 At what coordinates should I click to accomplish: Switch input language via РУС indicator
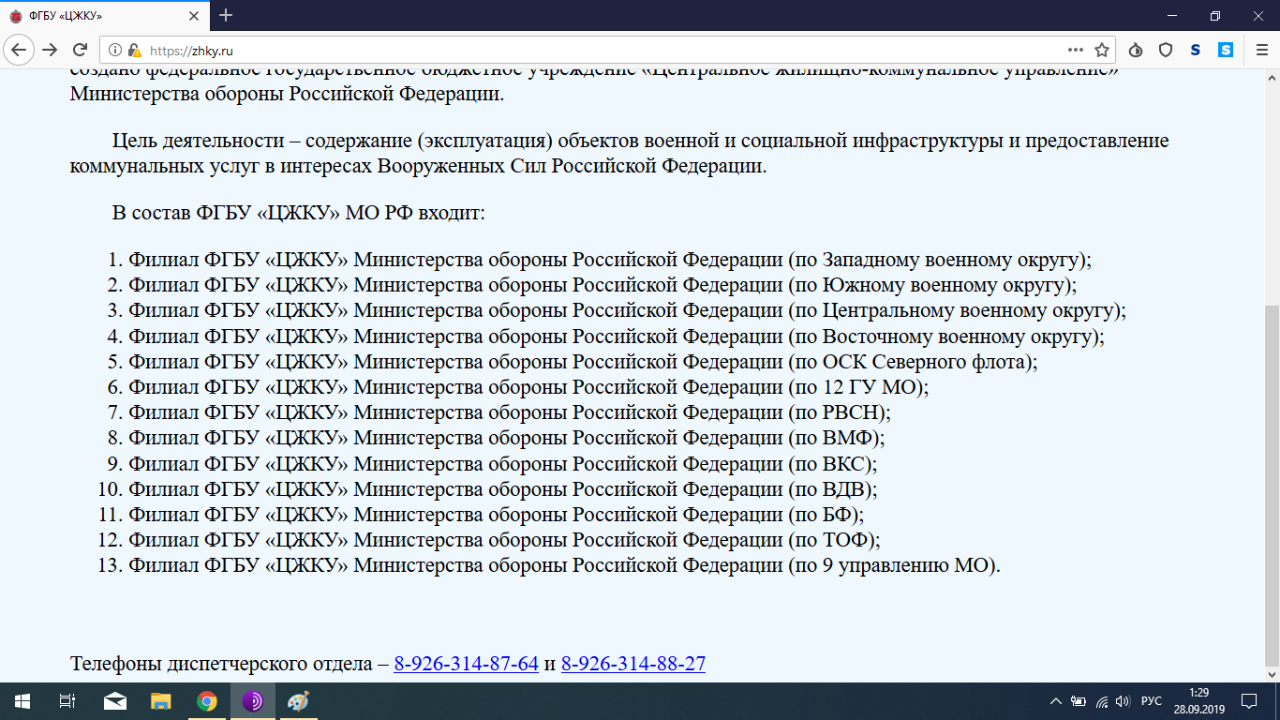tap(1151, 701)
